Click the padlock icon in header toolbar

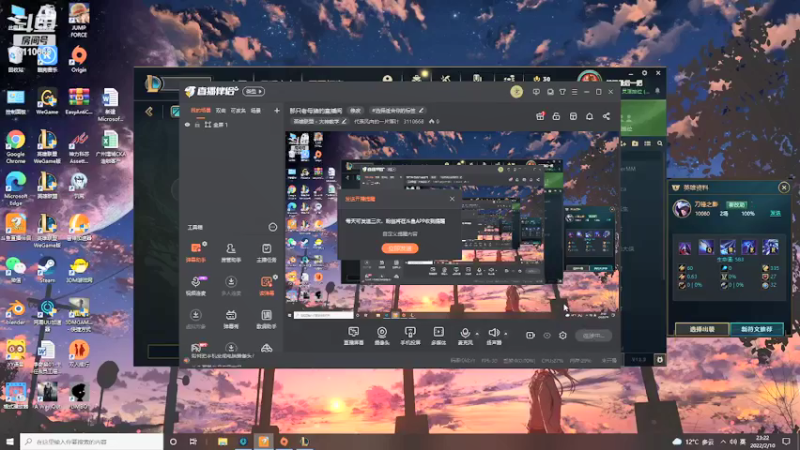(x=556, y=116)
